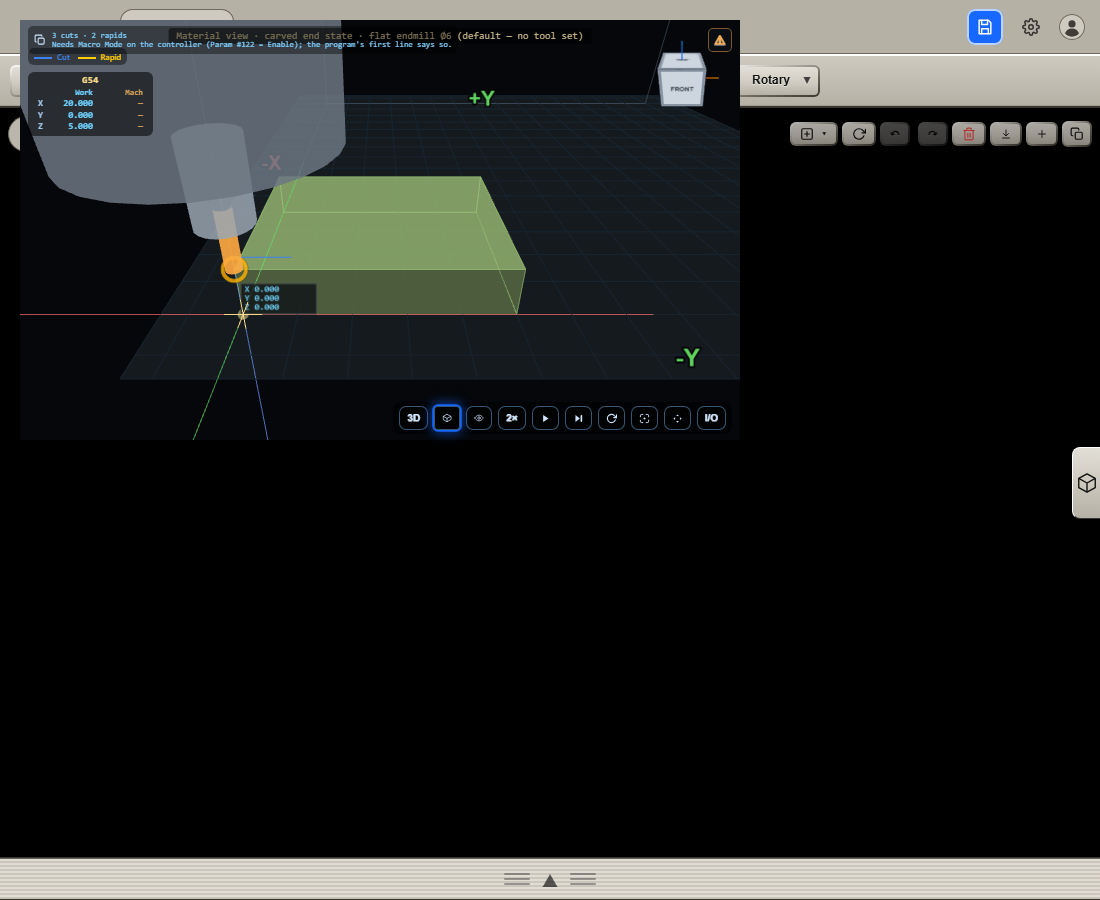Switch the viewport to 3D view
This screenshot has width=1100, height=900.
413,418
